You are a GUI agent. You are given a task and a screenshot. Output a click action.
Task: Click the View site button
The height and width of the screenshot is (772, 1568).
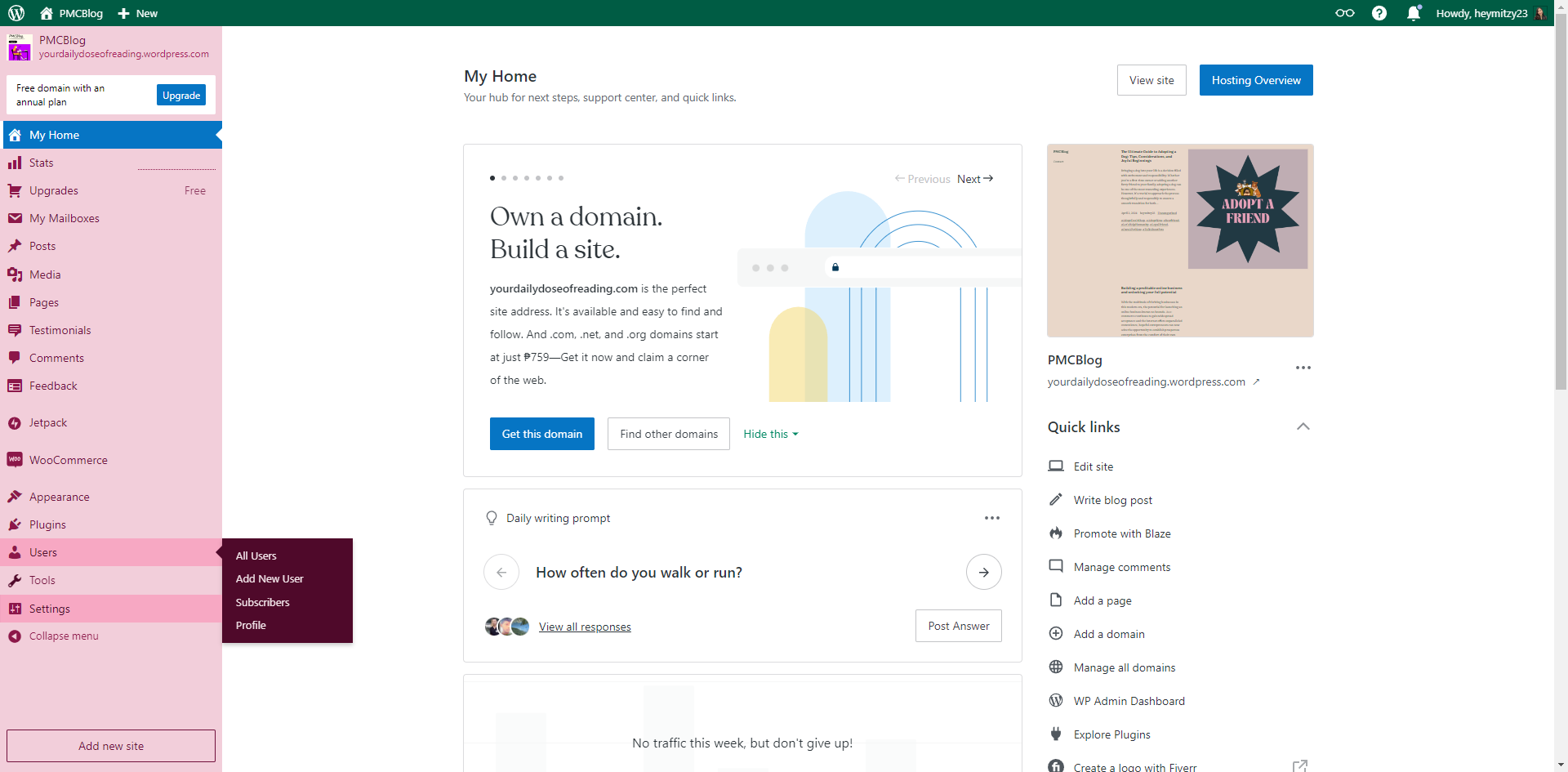coord(1151,80)
